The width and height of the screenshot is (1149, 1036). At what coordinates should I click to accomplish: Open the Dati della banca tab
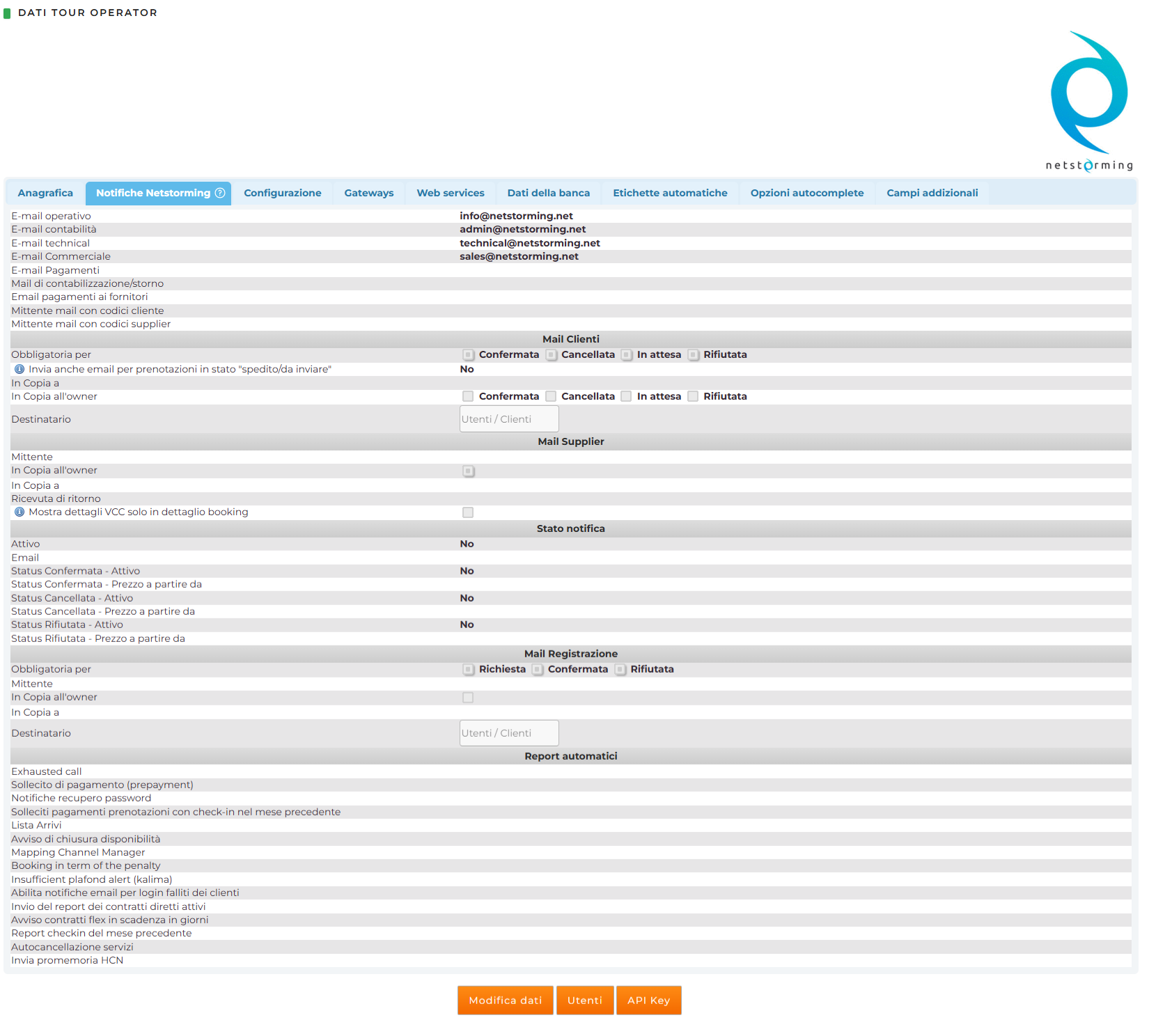(x=548, y=193)
